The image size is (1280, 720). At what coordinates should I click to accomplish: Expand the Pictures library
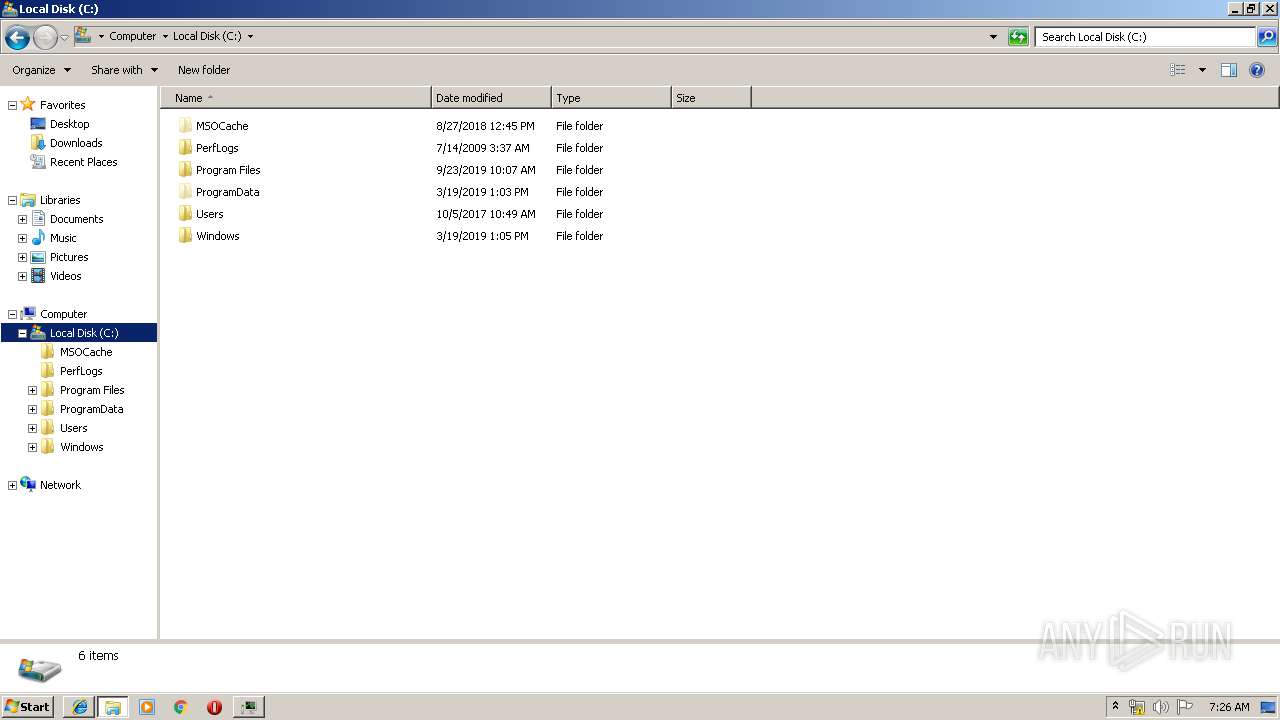click(22, 257)
